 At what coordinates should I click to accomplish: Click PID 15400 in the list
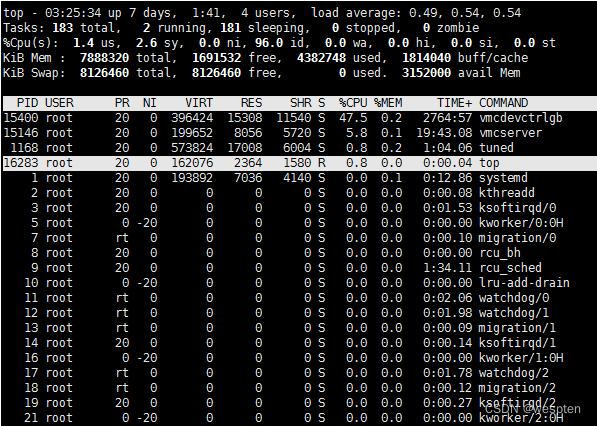(21, 118)
